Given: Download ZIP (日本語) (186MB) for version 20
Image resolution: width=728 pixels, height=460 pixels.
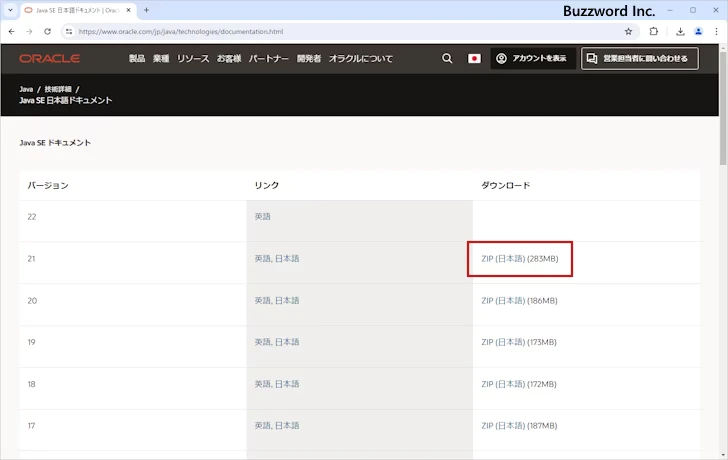Looking at the screenshot, I should pyautogui.click(x=520, y=301).
